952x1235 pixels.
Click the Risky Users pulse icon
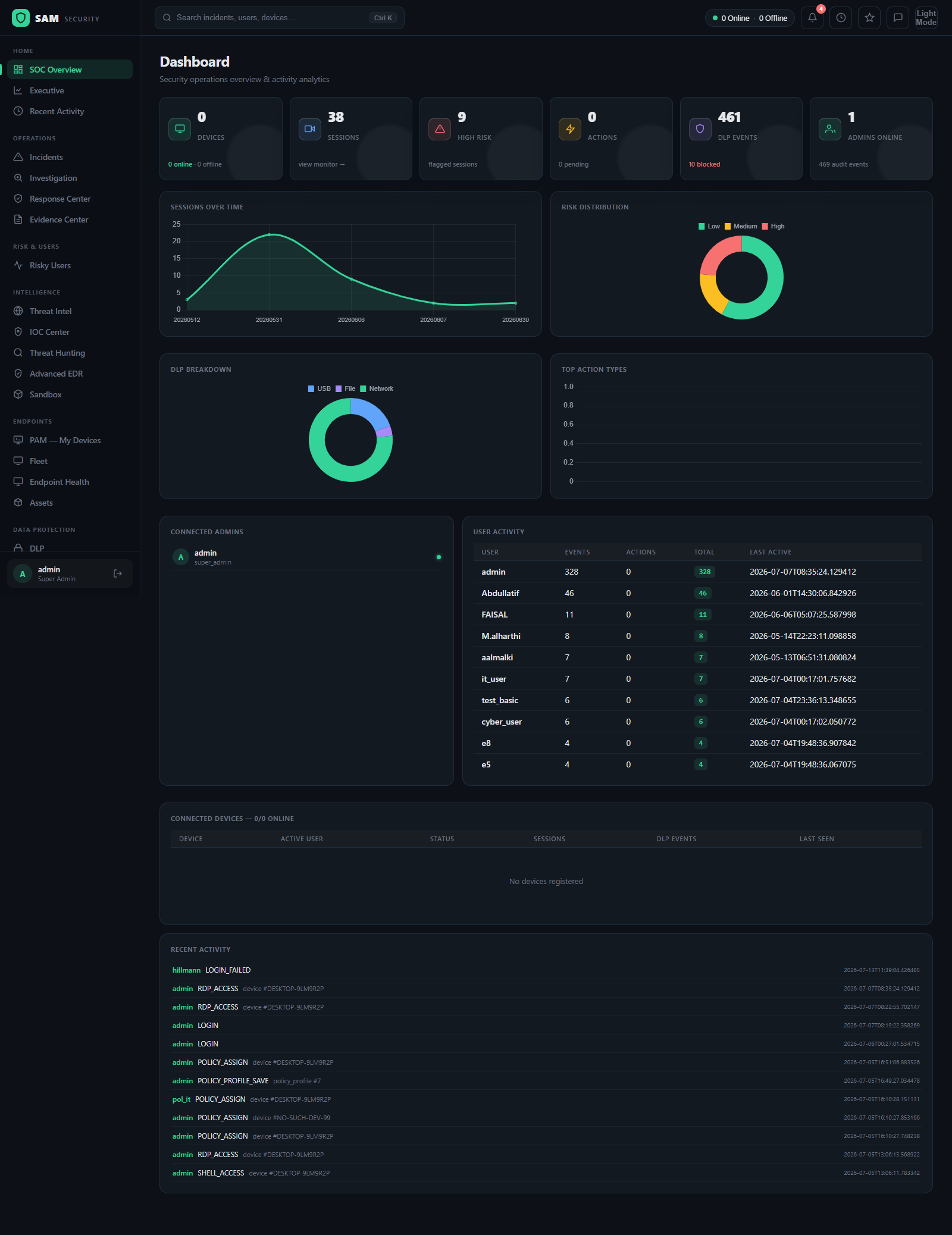18,265
